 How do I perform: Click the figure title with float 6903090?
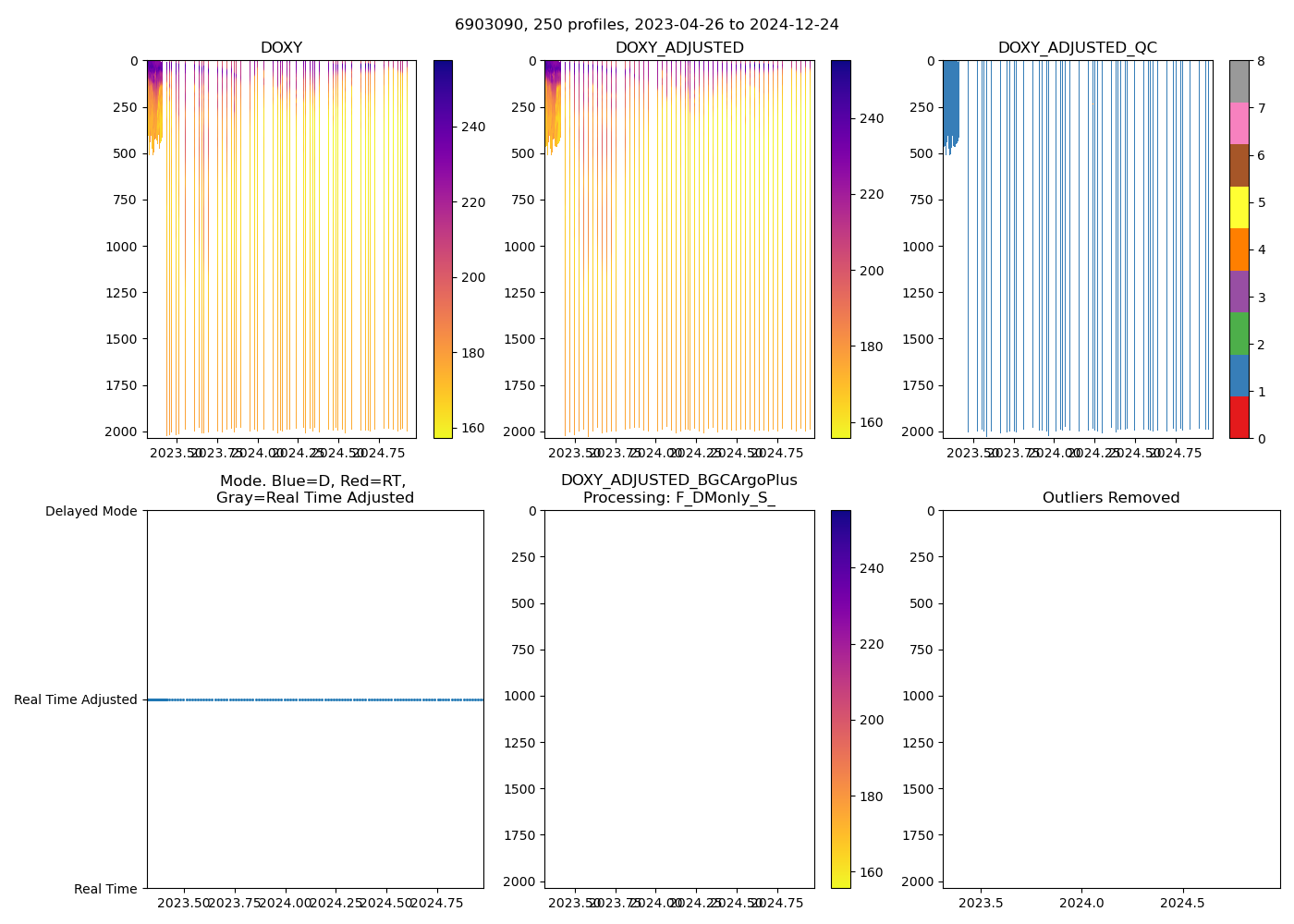click(646, 25)
